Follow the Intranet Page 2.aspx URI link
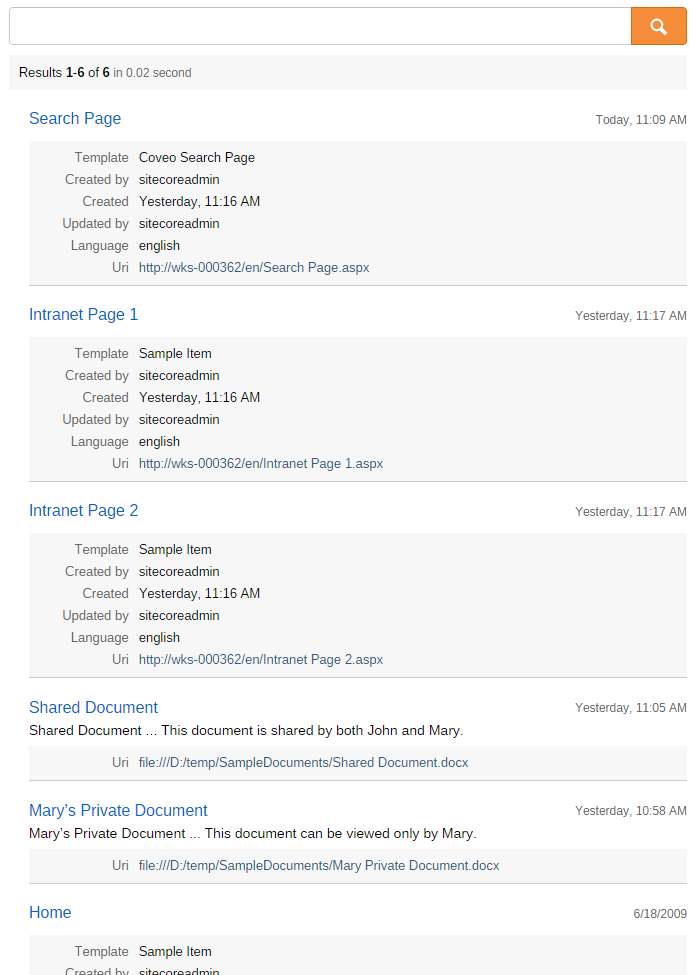This screenshot has height=975, width=693. pyautogui.click(x=261, y=659)
